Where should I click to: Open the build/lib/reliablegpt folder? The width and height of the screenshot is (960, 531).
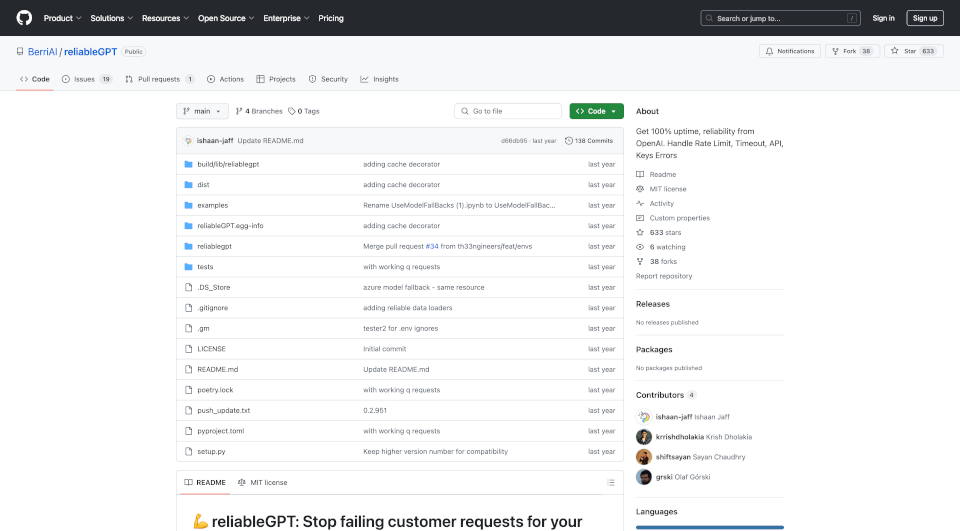pos(228,164)
